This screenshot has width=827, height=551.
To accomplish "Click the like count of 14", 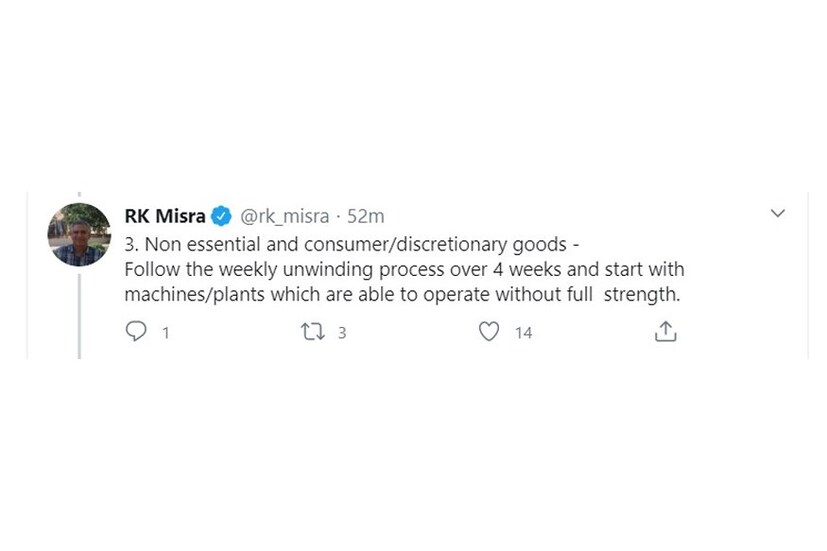I will click(x=523, y=333).
